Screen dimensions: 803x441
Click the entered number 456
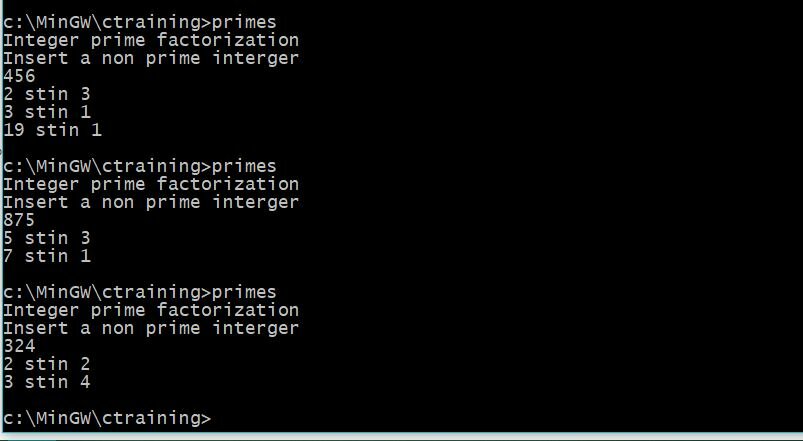[19, 76]
